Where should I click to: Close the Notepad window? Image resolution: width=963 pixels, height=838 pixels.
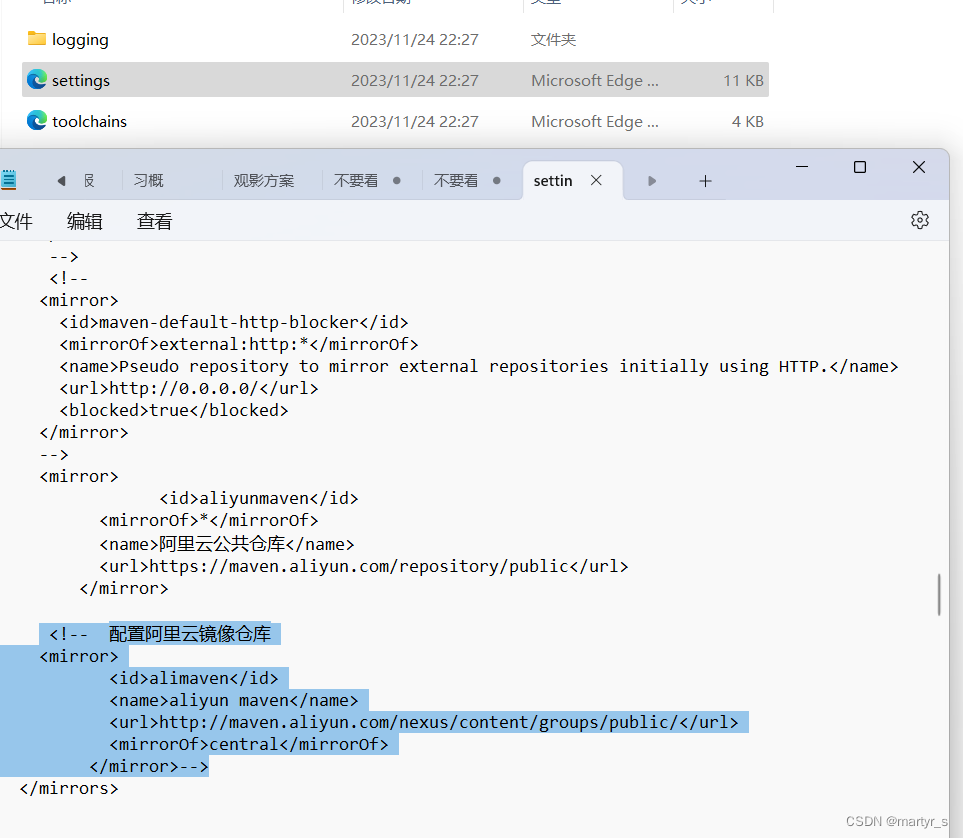919,167
